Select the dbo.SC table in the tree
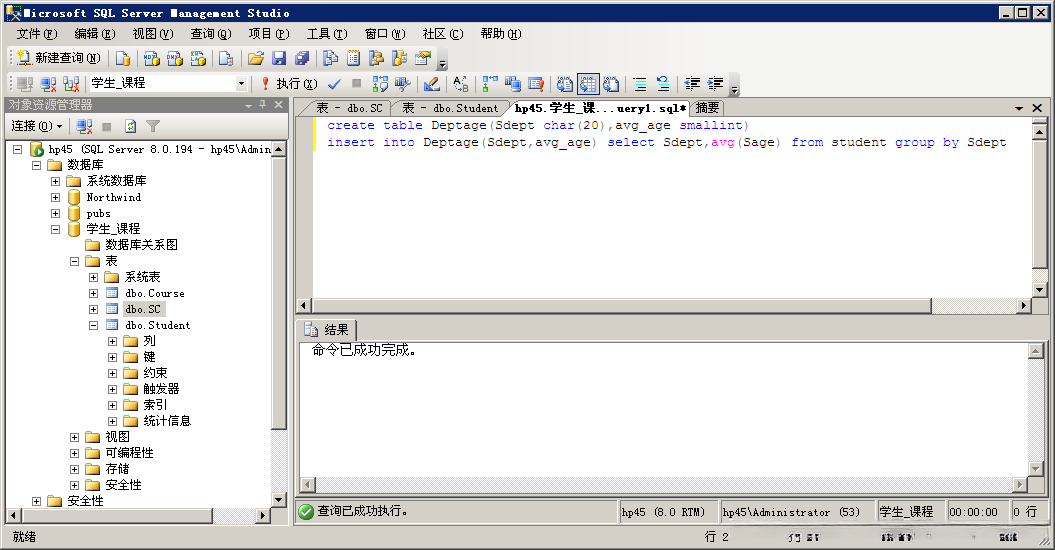Viewport: 1055px width, 550px height. tap(143, 310)
